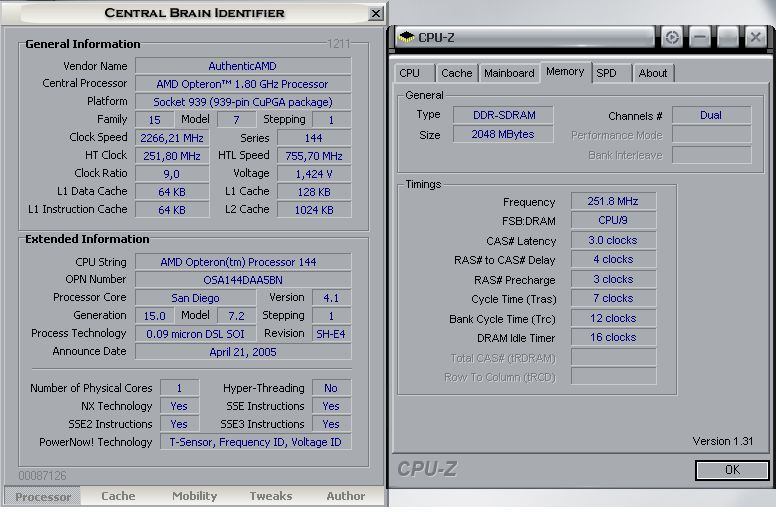Click the CPU-Z chip logo icon
Viewport: 776px width, 512px height.
pos(406,37)
